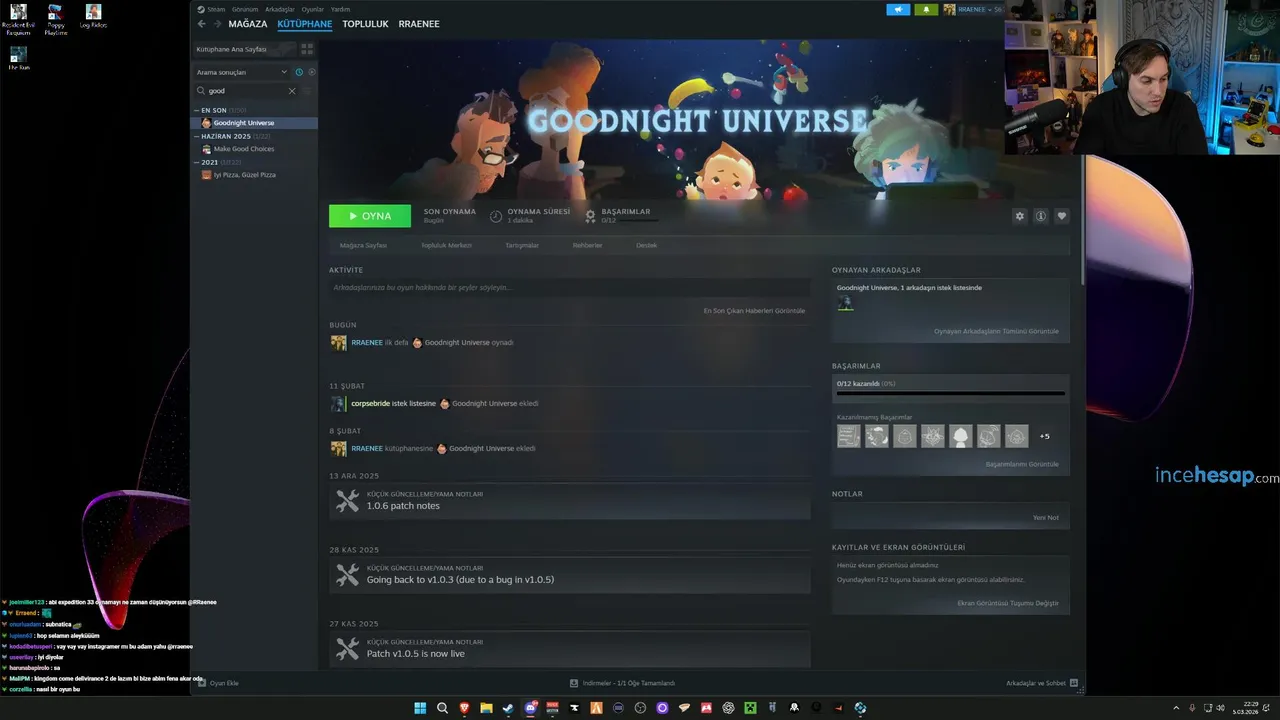
Task: Open 'Patch v1.0.5 is now live' entry
Action: (570, 649)
